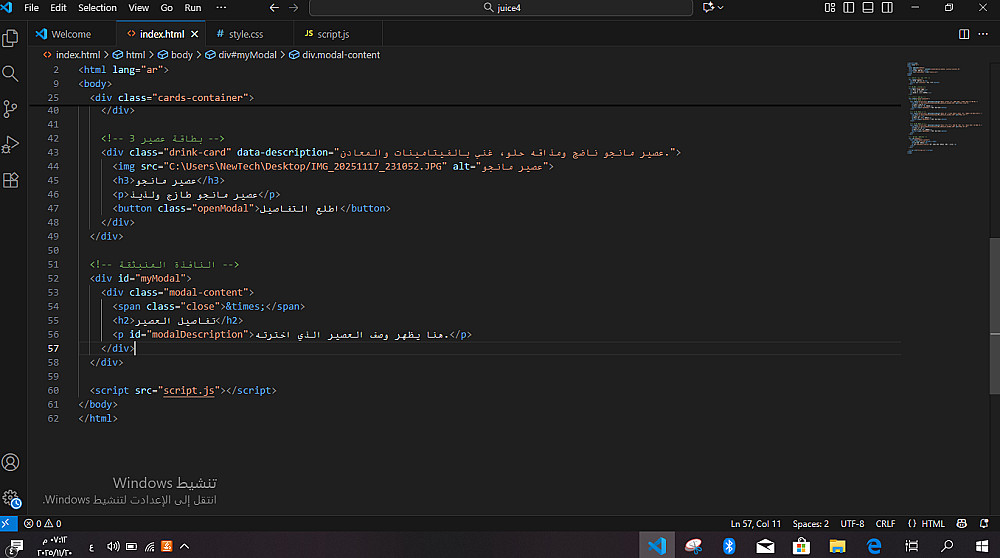Viewport: 1000px width, 558px height.
Task: Click the juice4 command center search box
Action: coord(500,8)
